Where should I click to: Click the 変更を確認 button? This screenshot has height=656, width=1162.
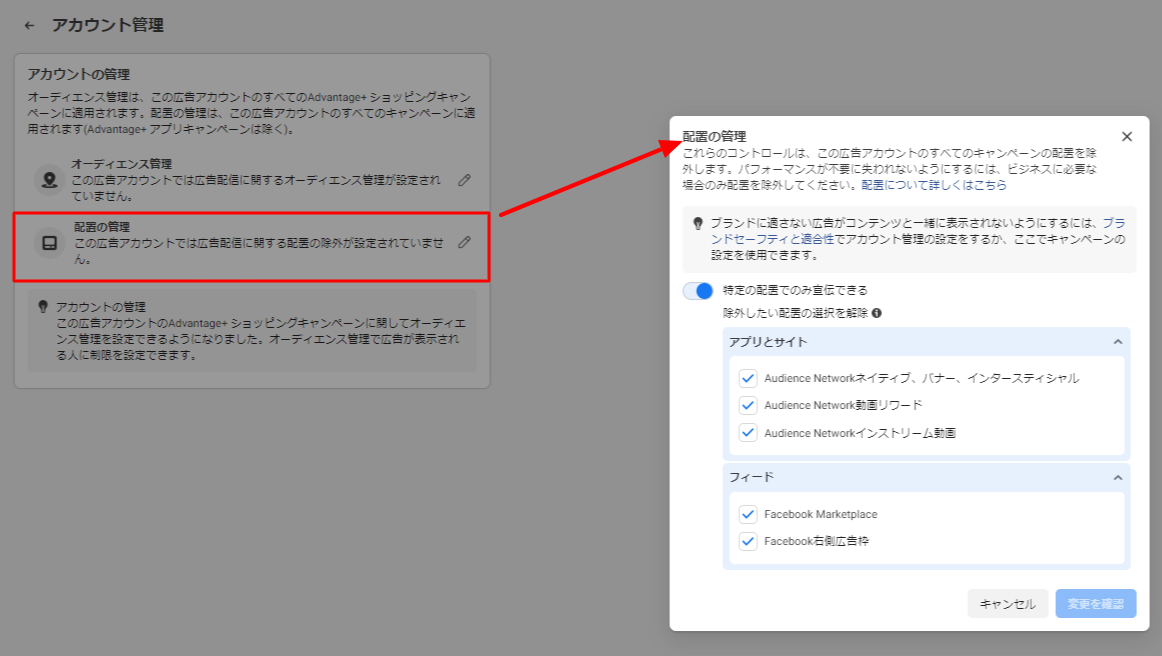pos(1095,604)
